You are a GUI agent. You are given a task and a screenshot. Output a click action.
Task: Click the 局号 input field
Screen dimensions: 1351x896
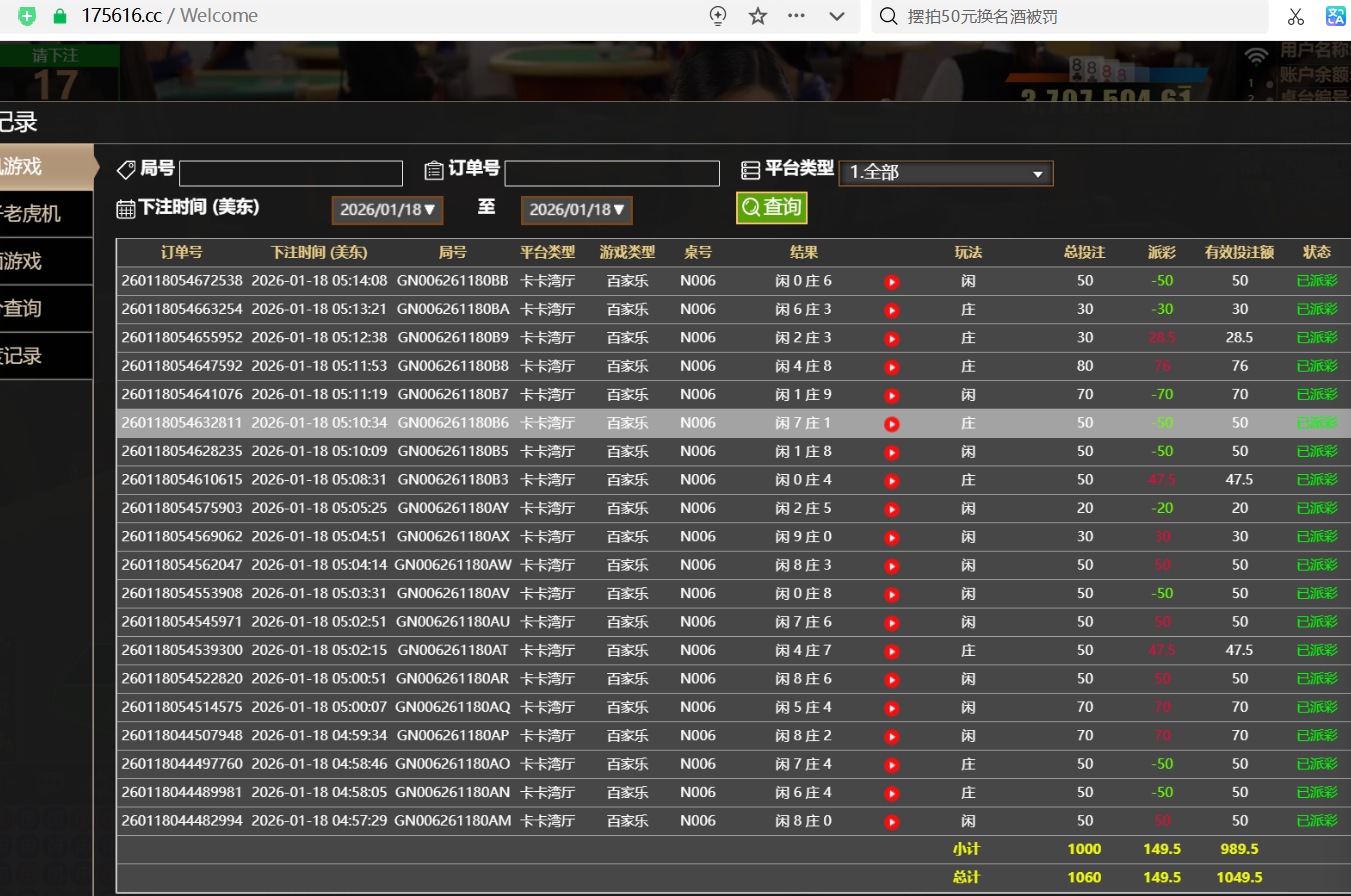tap(290, 173)
